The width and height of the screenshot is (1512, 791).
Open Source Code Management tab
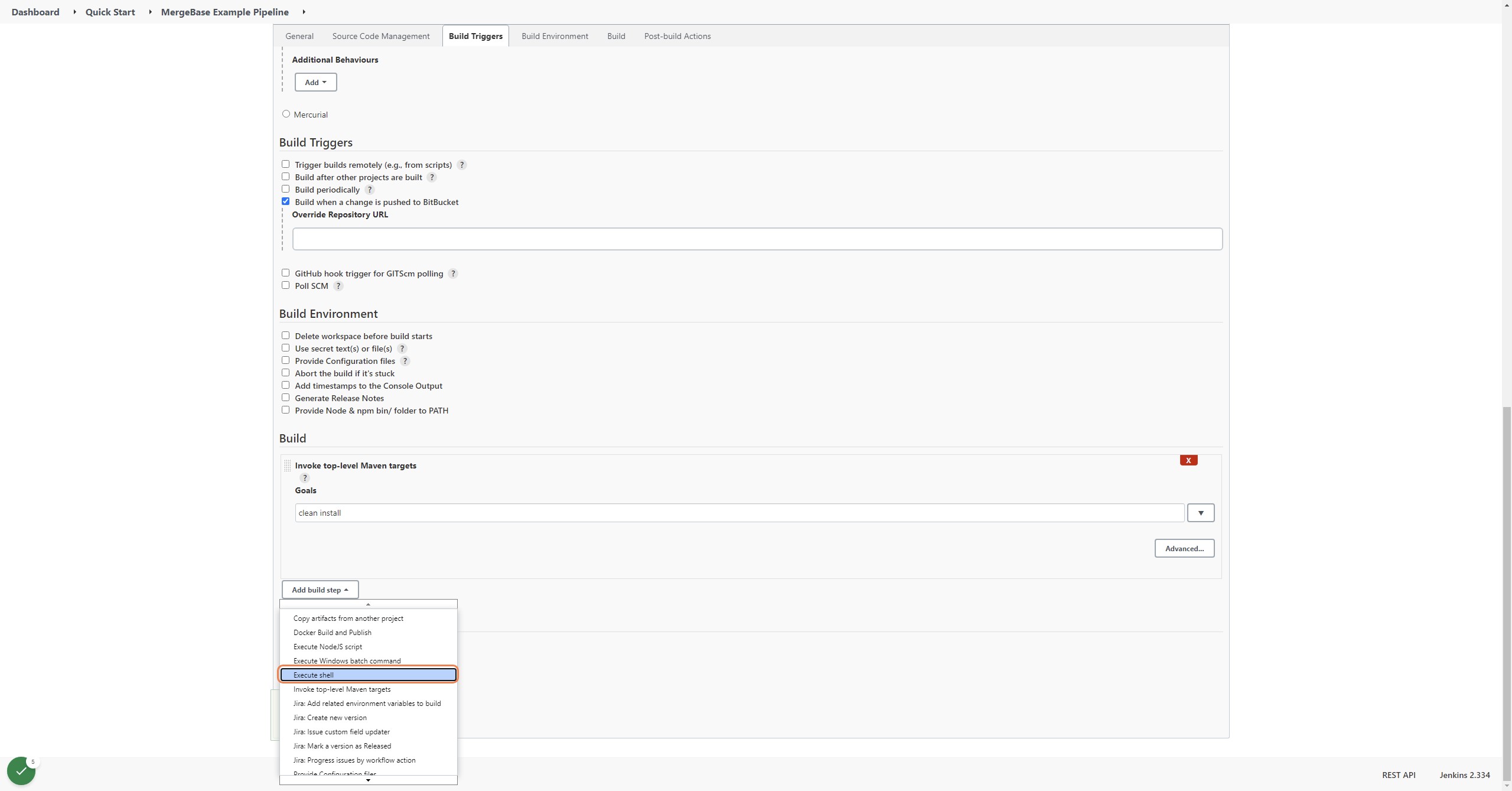coord(381,36)
